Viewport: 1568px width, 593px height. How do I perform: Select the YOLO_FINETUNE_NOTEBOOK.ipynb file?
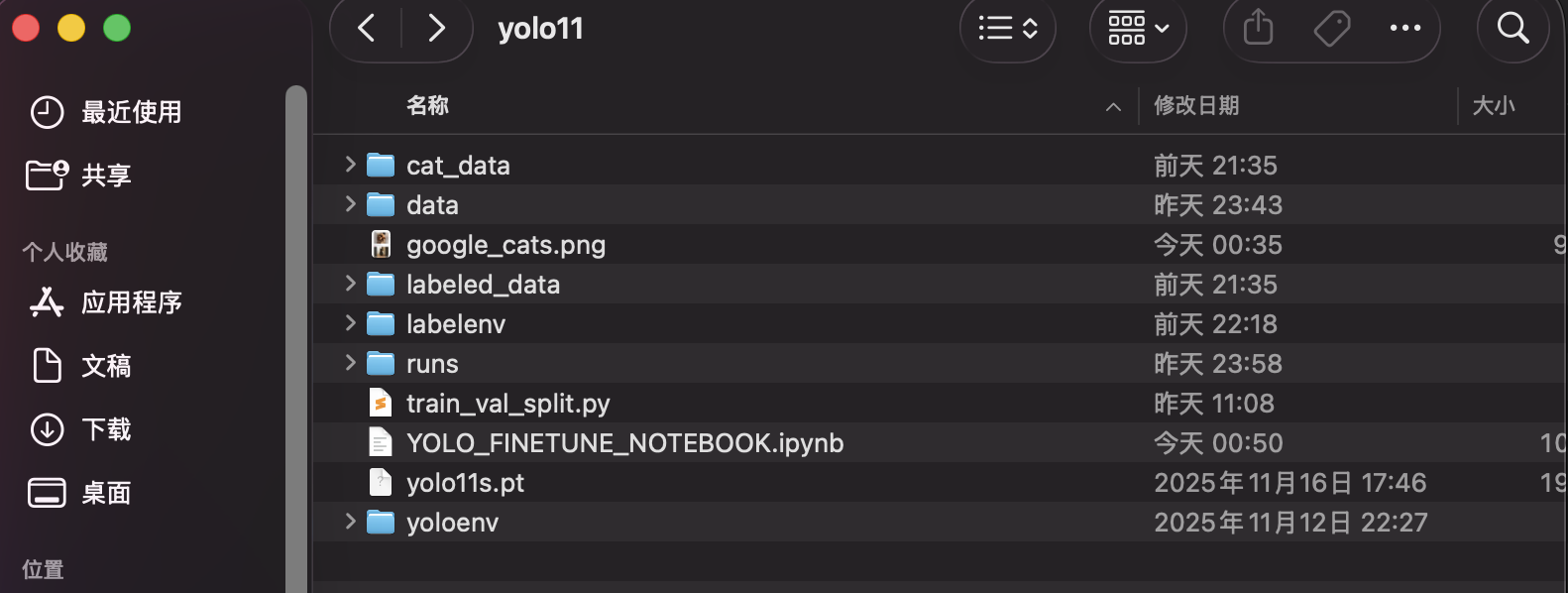(624, 443)
